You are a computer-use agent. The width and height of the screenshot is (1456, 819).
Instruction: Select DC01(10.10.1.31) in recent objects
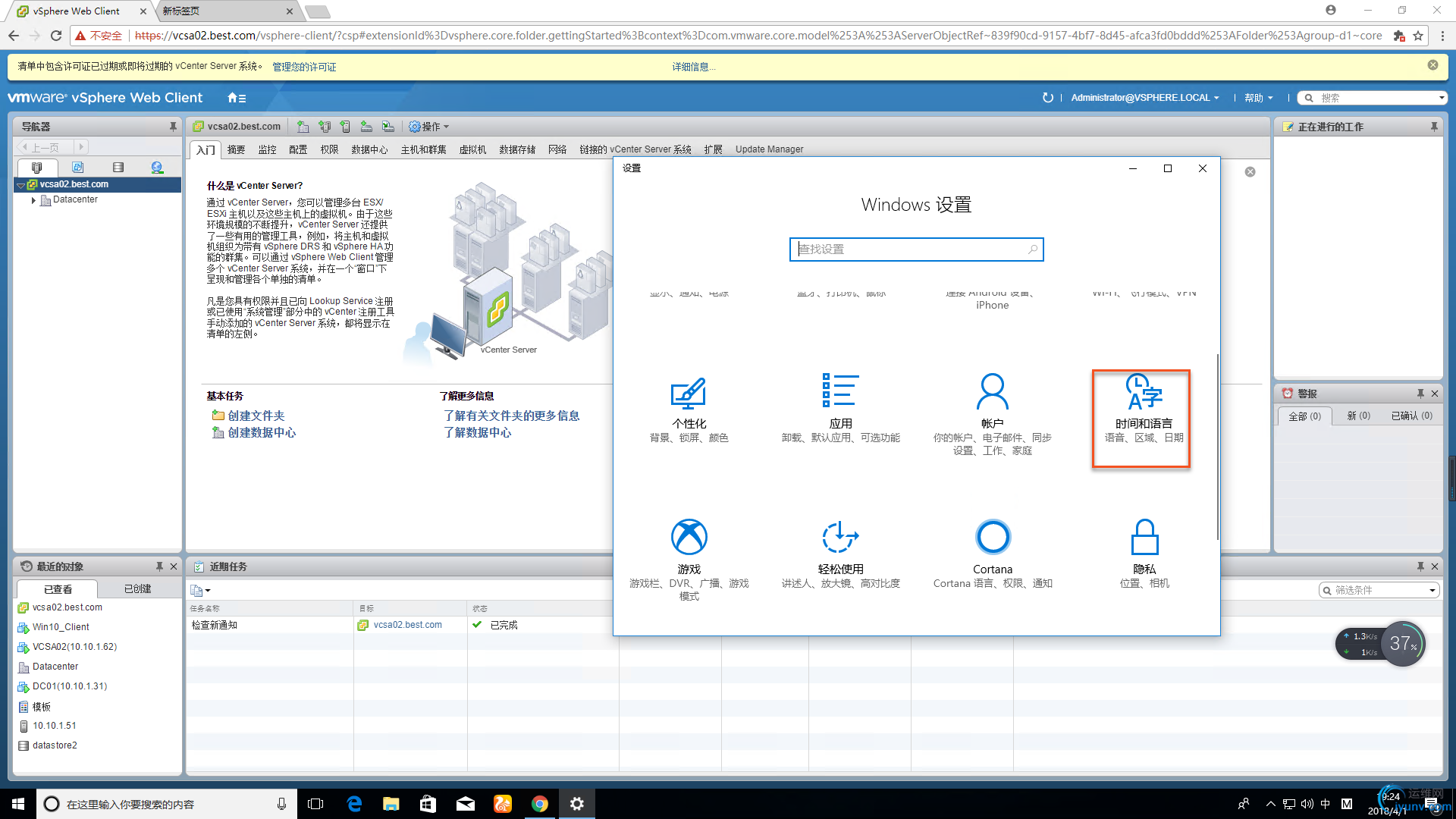pyautogui.click(x=70, y=686)
